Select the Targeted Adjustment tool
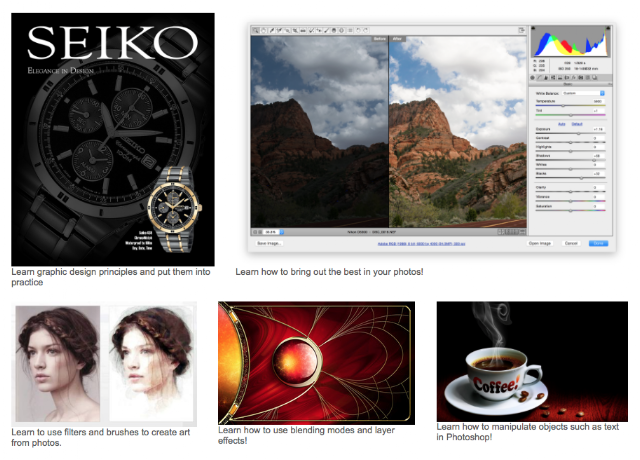The image size is (640, 460). (x=287, y=31)
